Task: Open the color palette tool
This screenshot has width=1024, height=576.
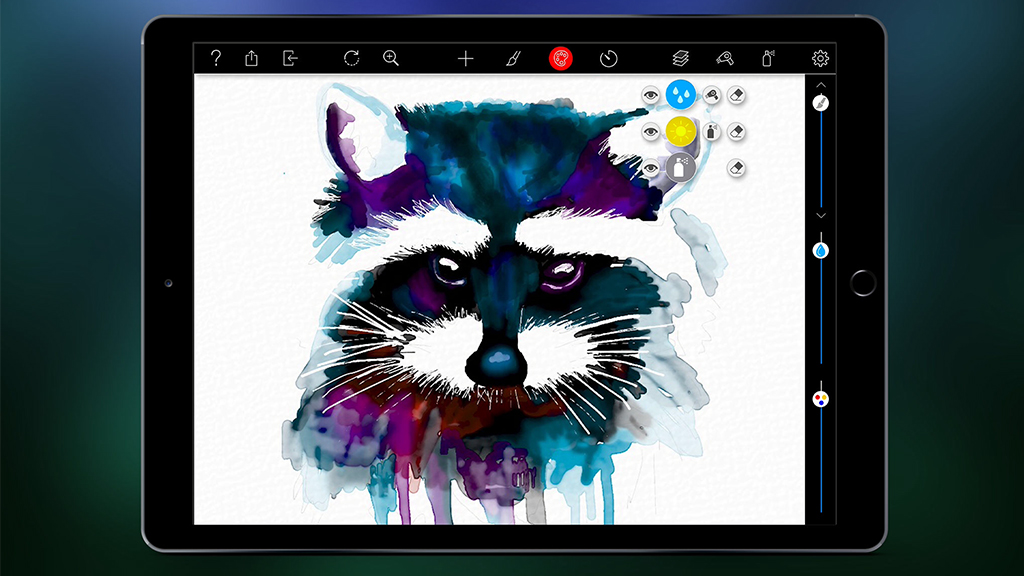Action: pyautogui.click(x=561, y=59)
